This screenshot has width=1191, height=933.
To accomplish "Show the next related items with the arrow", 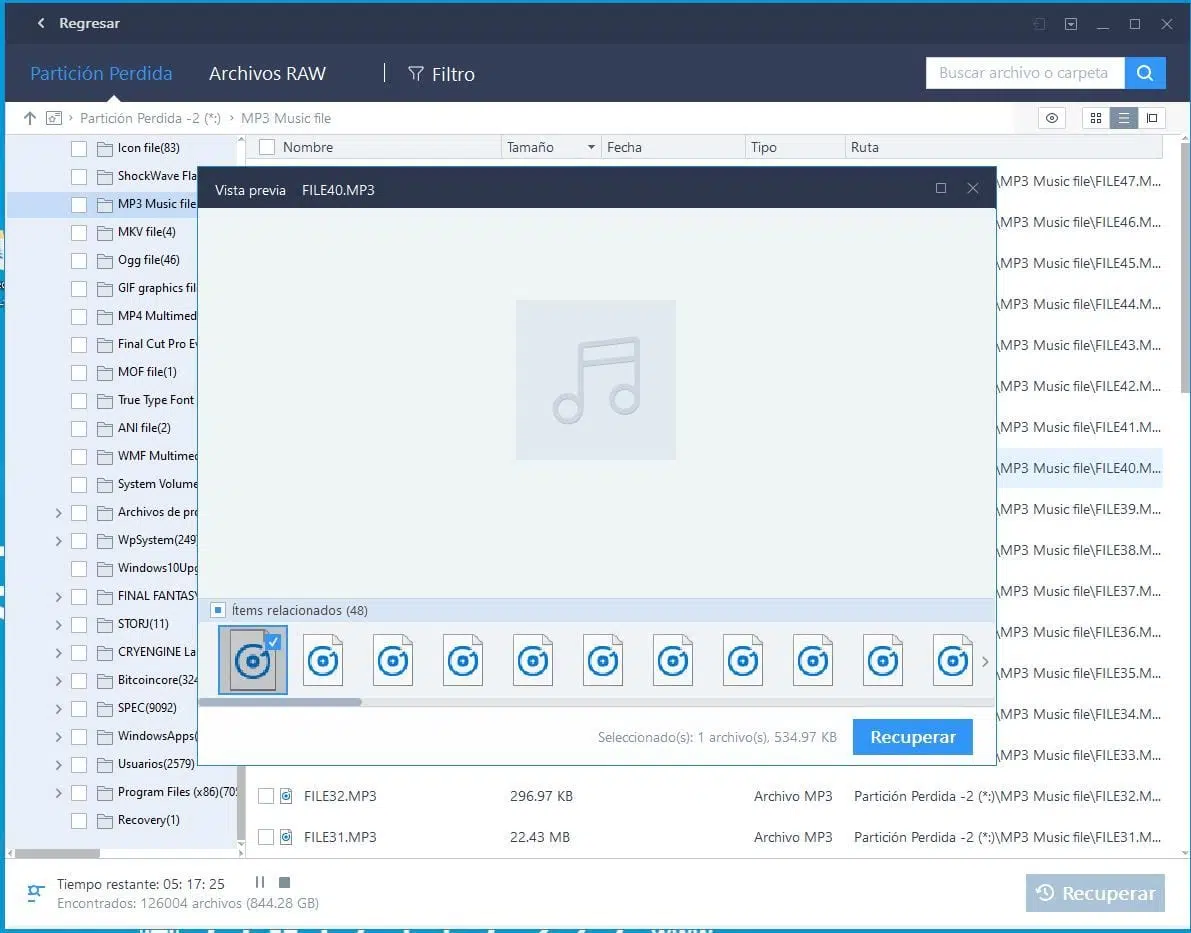I will [985, 662].
